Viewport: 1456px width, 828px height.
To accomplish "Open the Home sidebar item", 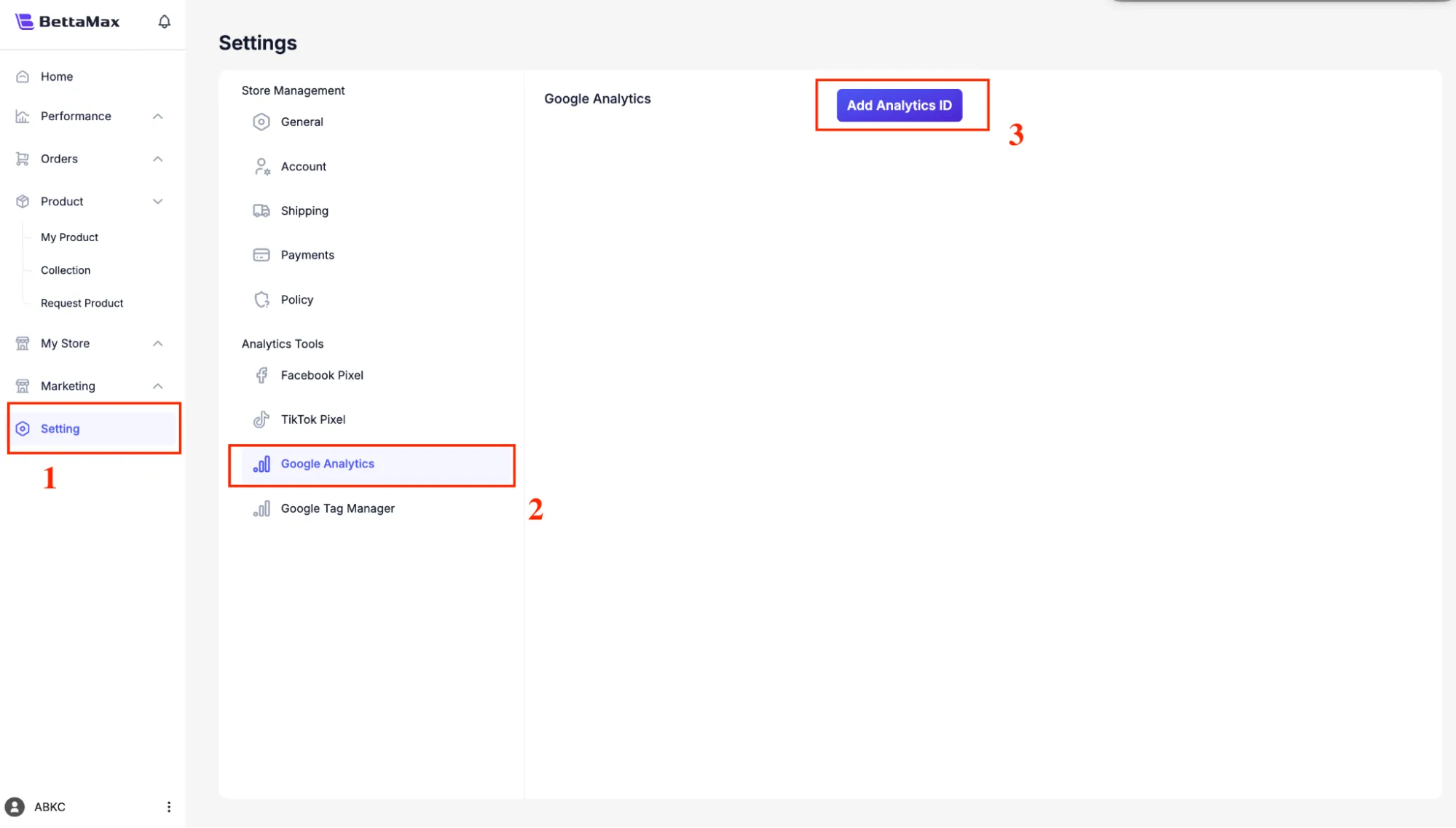I will pos(57,76).
